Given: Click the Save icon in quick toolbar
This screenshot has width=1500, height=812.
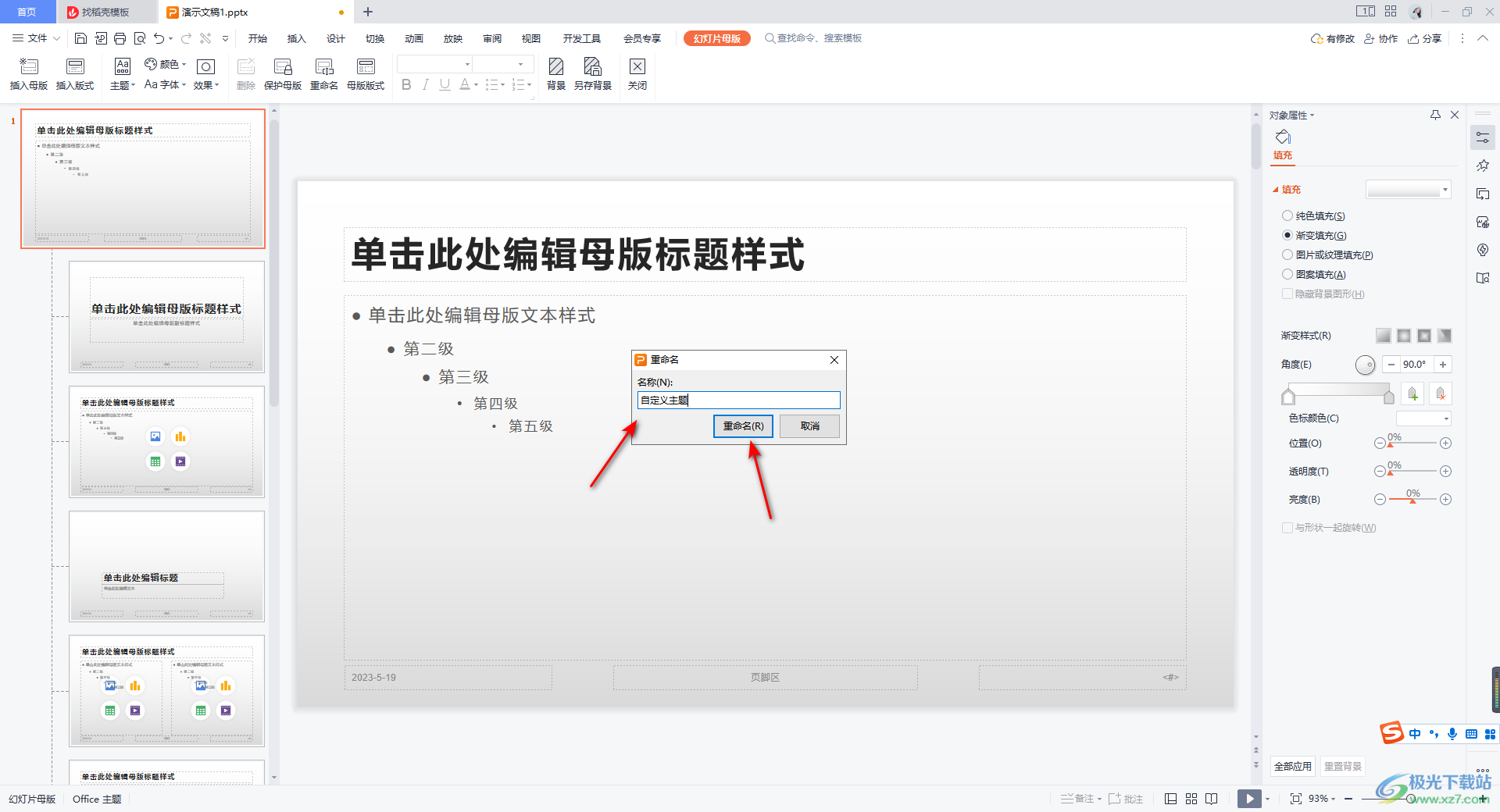Looking at the screenshot, I should (x=80, y=38).
